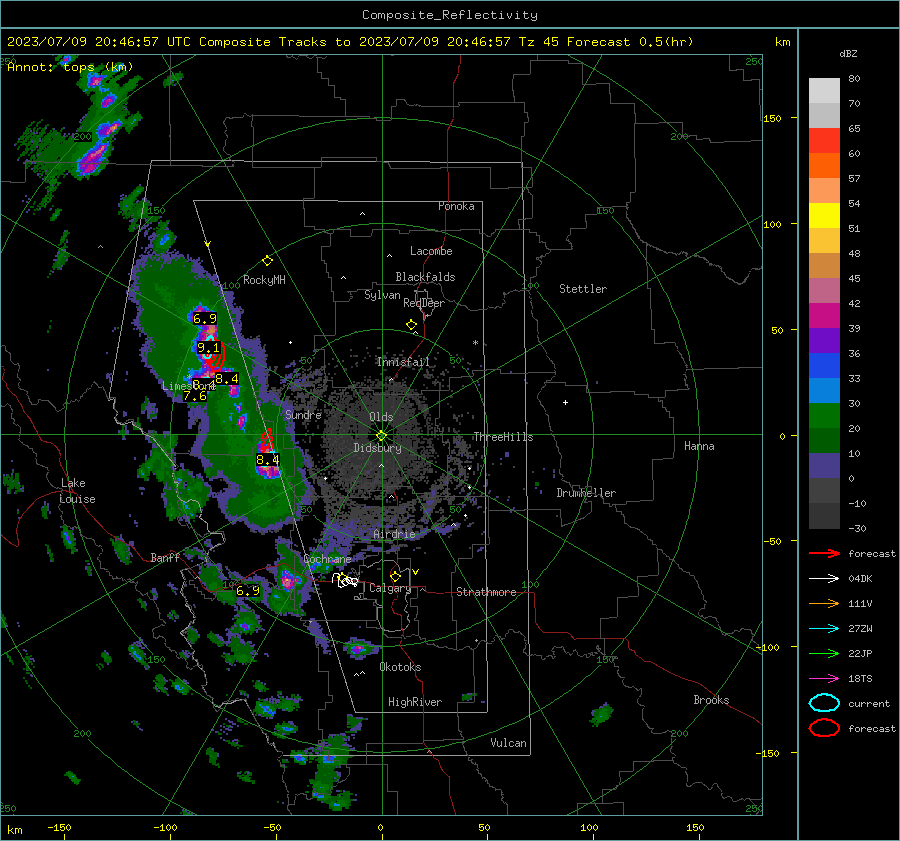Click the dark gray swatch between -10 and -30 dBZ

point(824,516)
